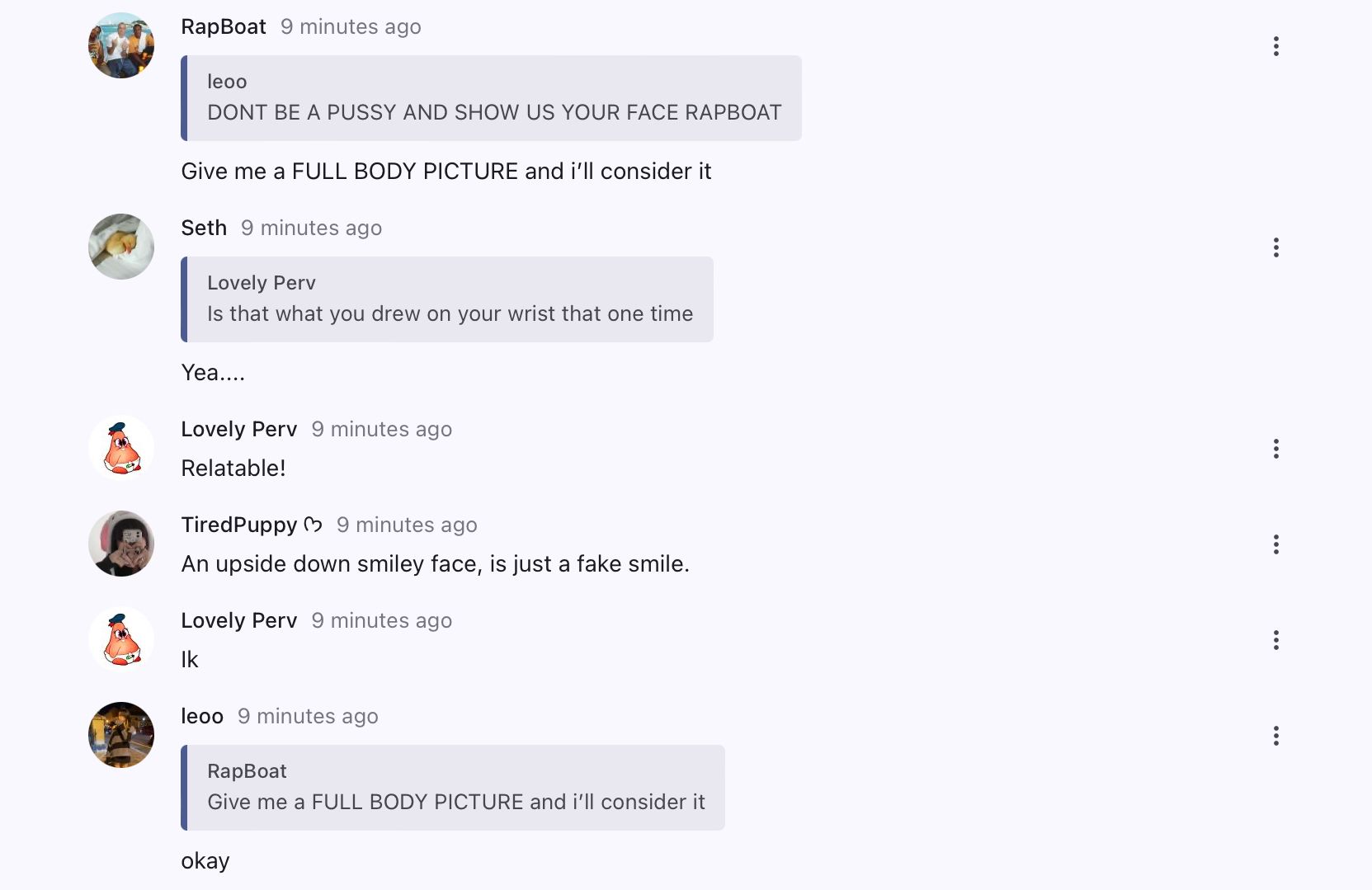
Task: Click Seth's profile avatar
Action: click(x=121, y=247)
